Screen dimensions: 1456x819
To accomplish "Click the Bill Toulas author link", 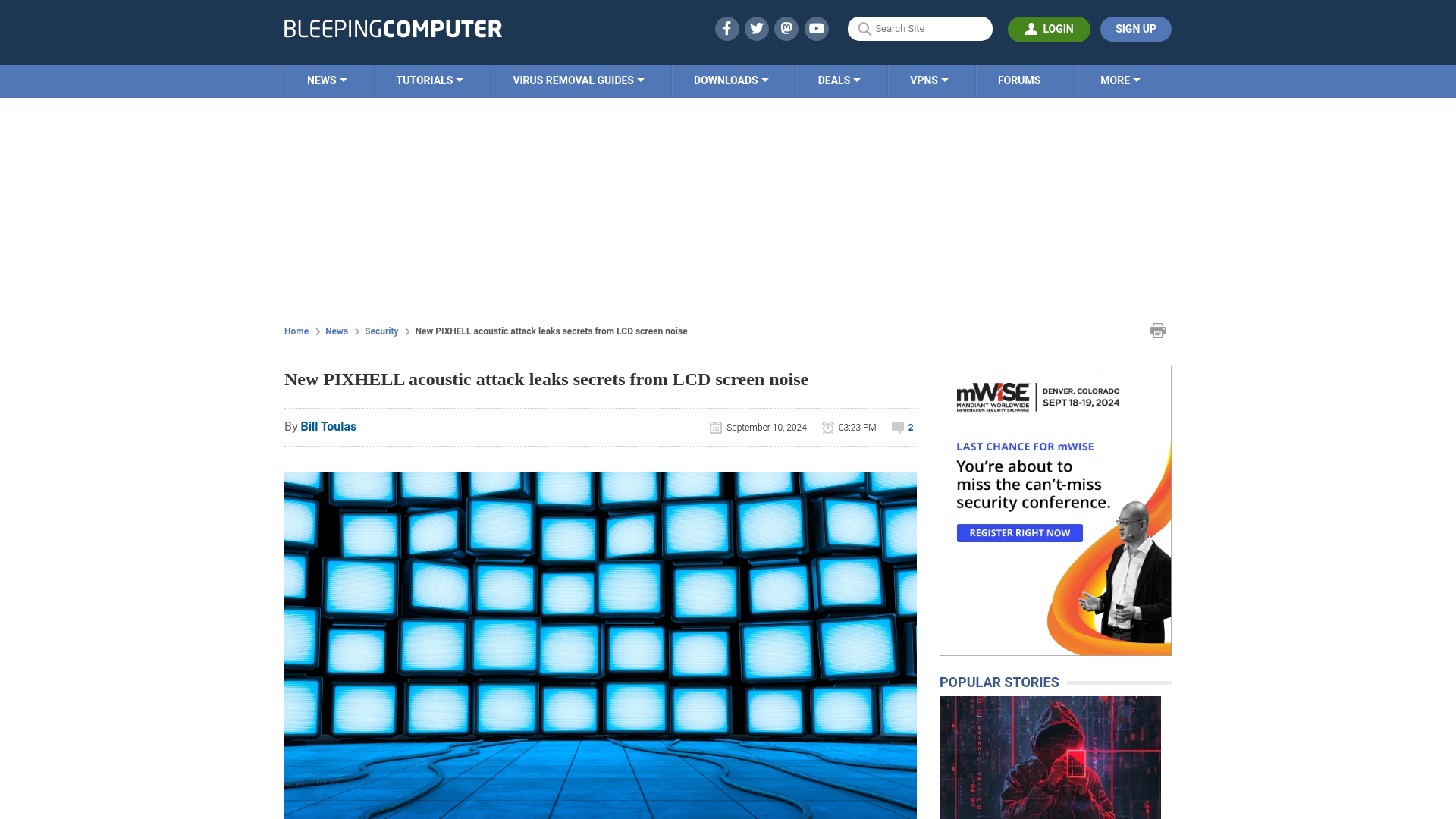I will tap(328, 426).
